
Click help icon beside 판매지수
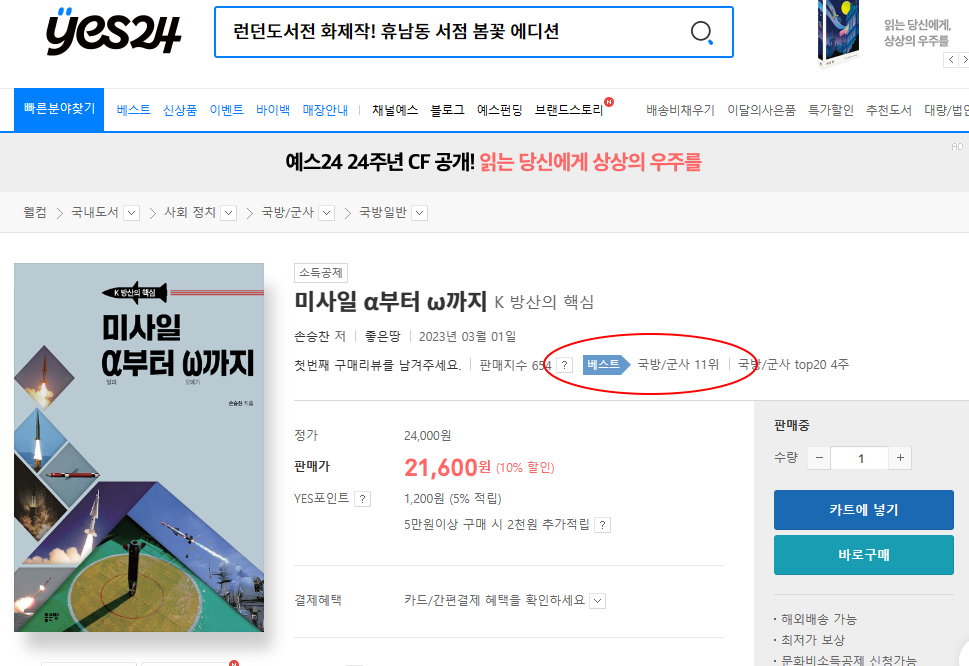[x=564, y=365]
